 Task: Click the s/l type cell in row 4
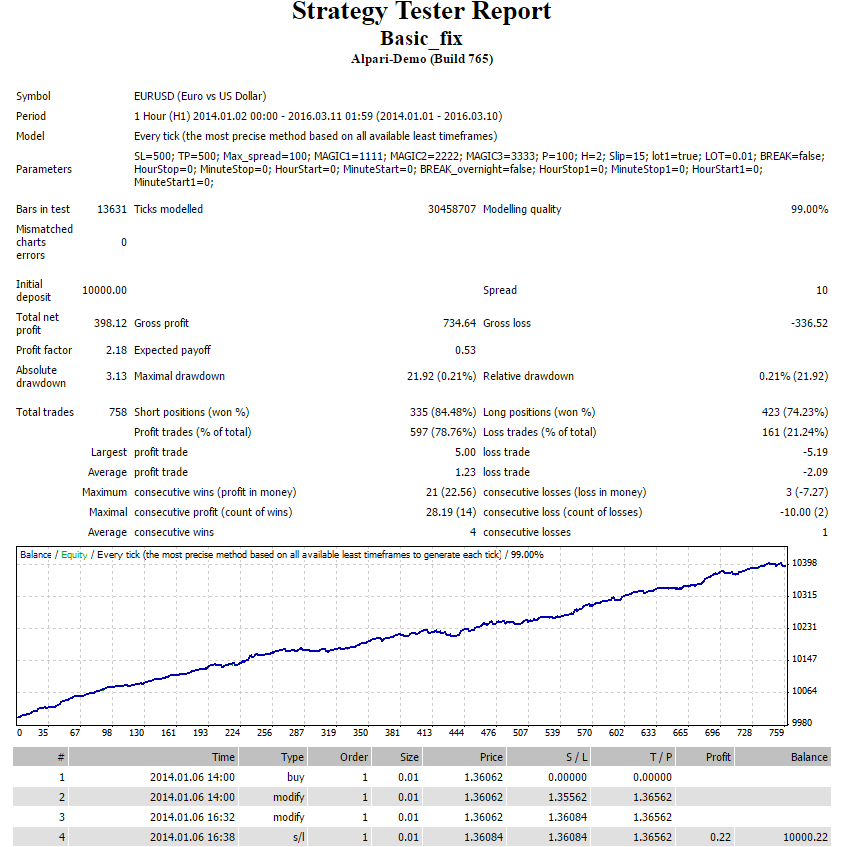298,838
